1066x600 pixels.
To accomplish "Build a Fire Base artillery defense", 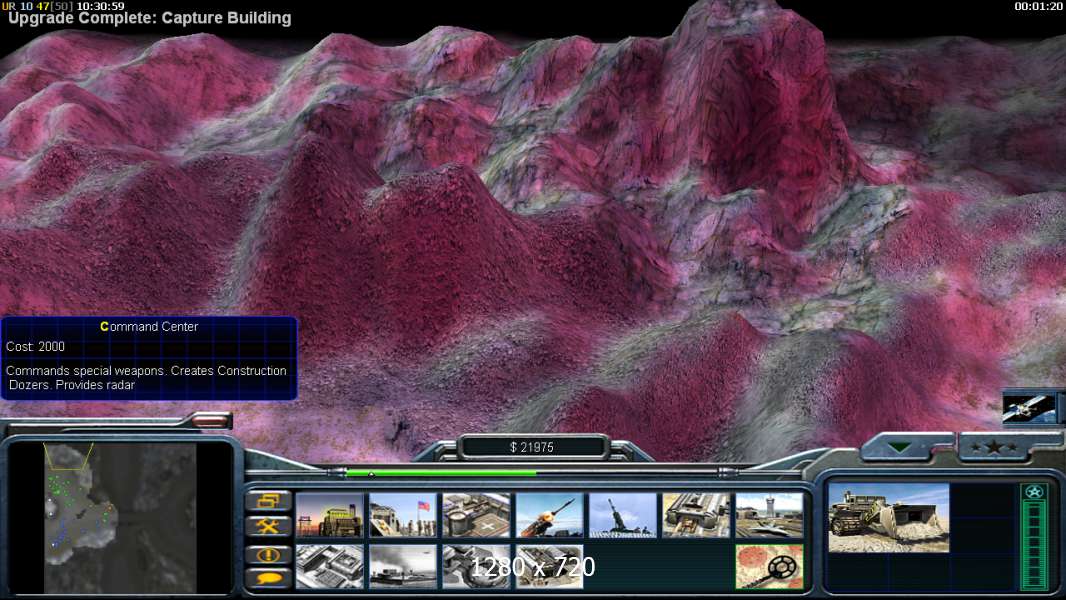I will point(623,515).
